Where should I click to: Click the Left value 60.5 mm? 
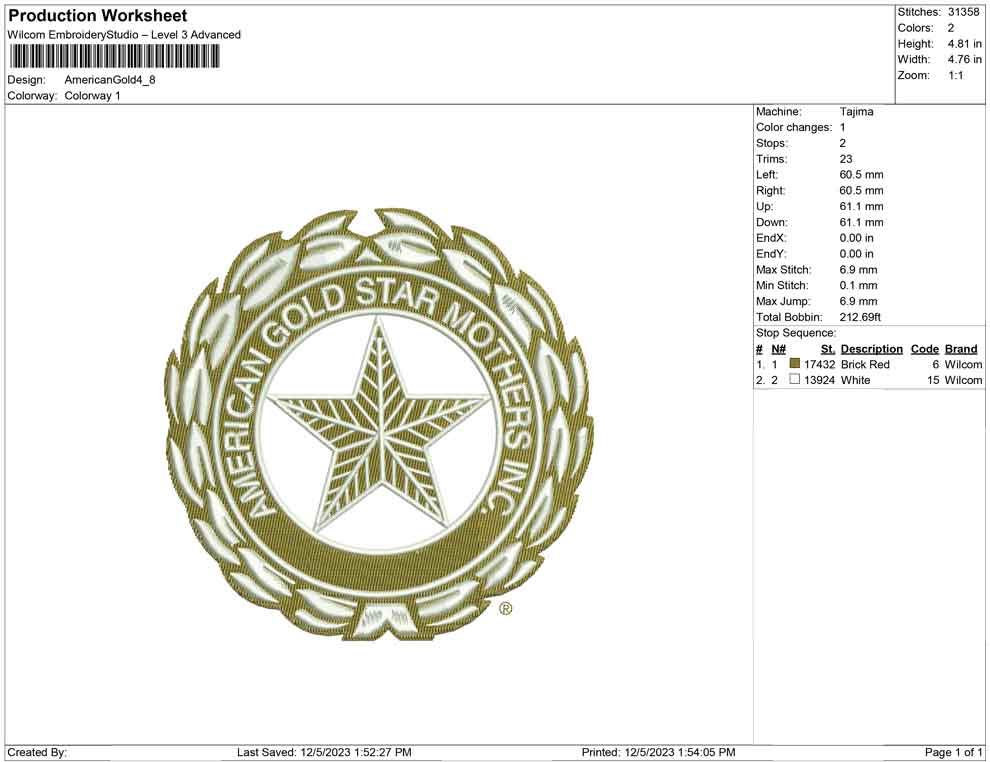(x=861, y=174)
